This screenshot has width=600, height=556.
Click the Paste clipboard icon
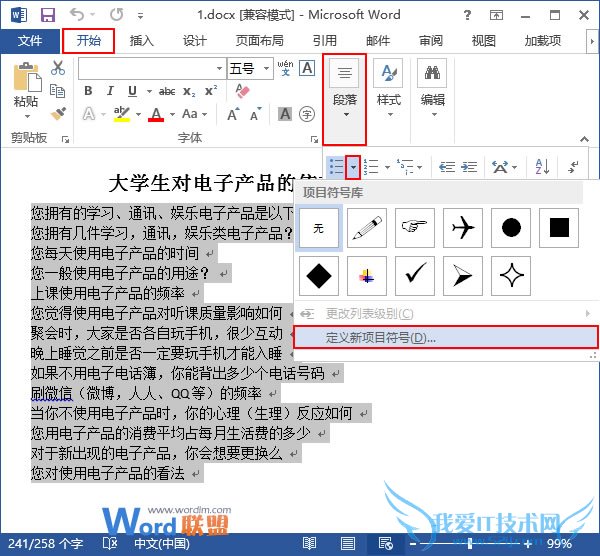tap(26, 77)
